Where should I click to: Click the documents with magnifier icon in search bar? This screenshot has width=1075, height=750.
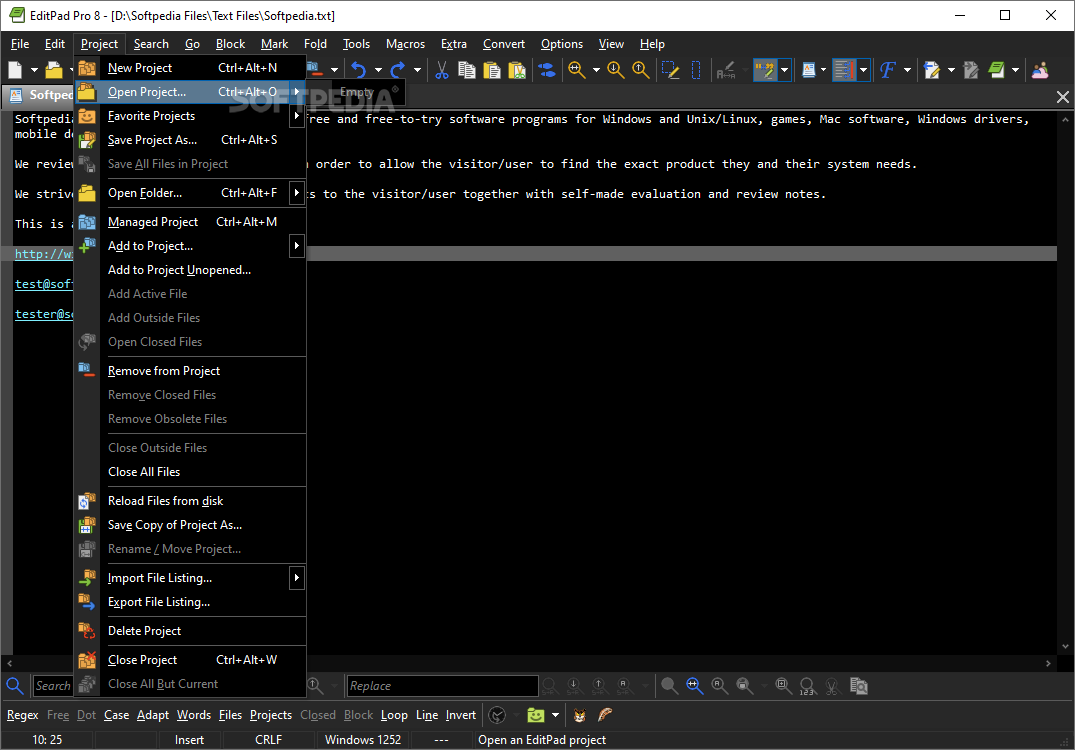(x=858, y=686)
